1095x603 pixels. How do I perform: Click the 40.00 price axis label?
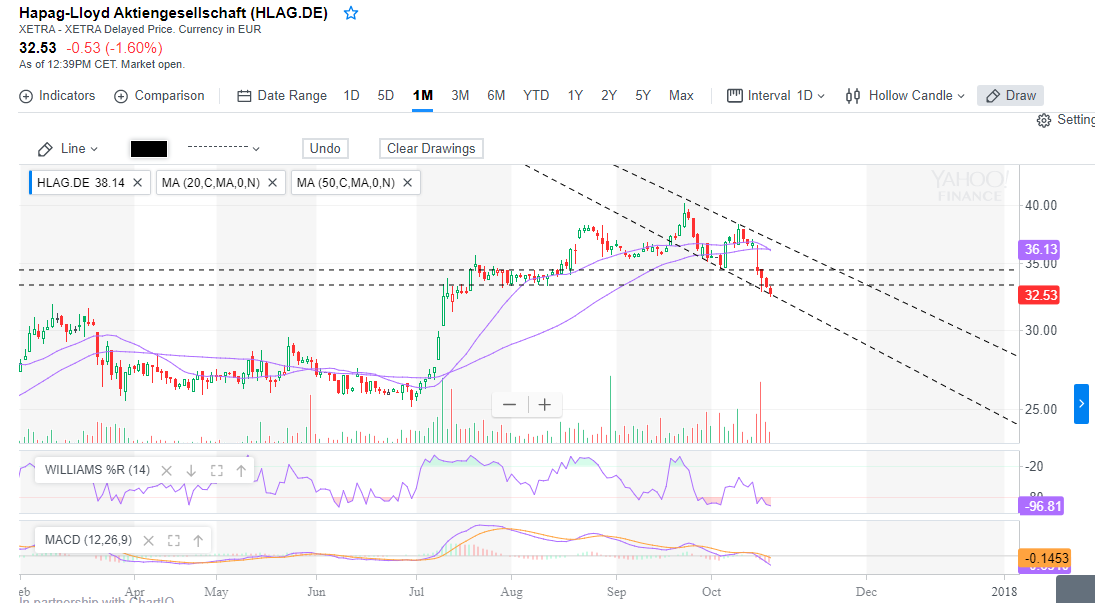pos(1041,205)
